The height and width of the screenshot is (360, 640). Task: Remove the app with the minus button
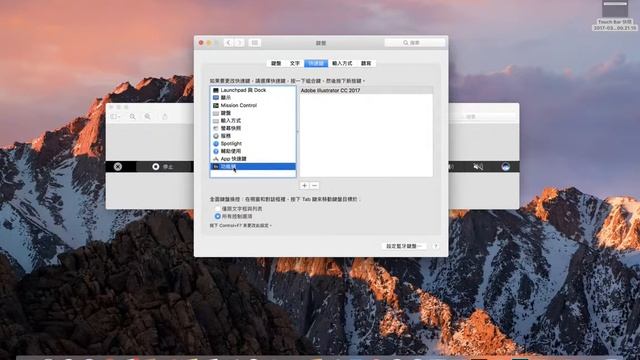[314, 186]
